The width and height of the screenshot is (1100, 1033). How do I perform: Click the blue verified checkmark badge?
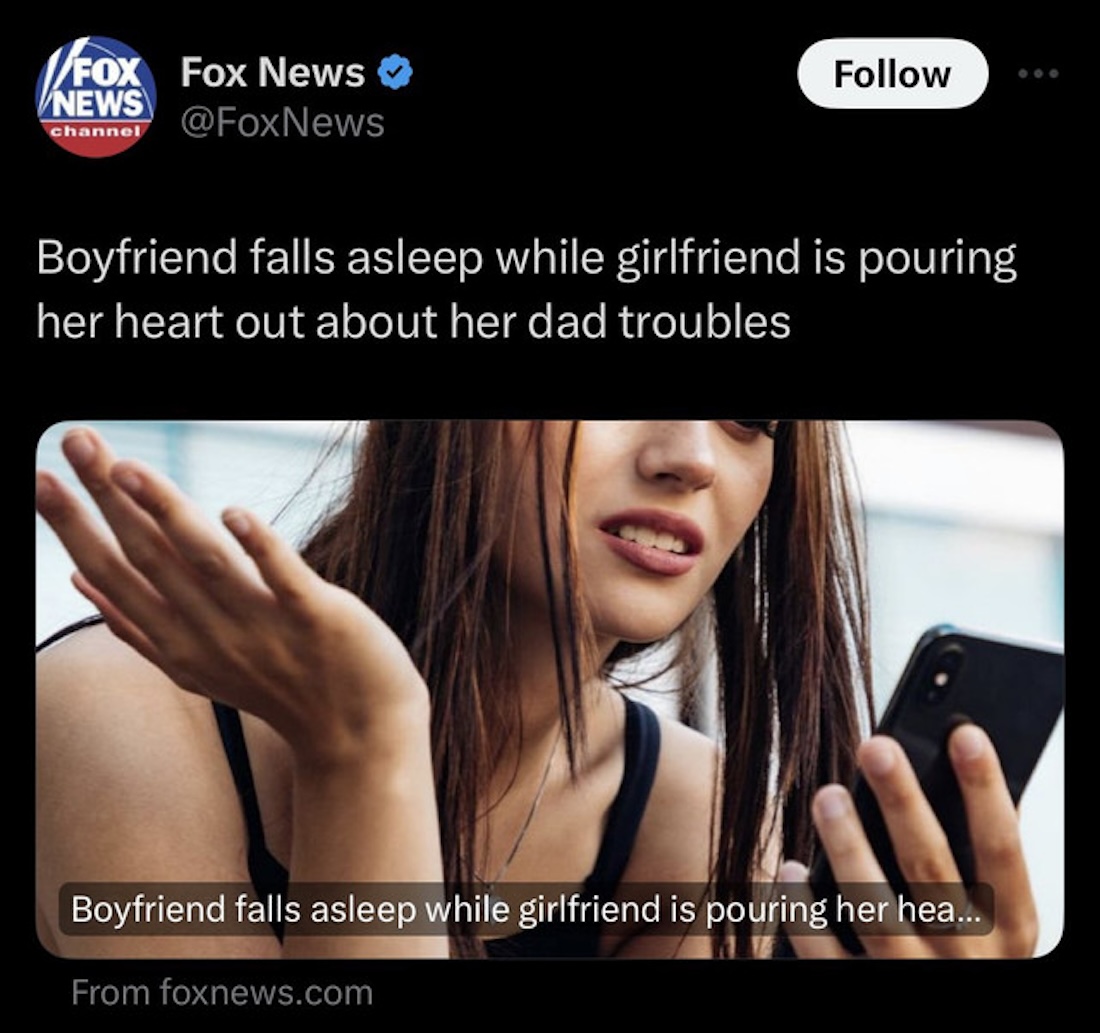(396, 72)
